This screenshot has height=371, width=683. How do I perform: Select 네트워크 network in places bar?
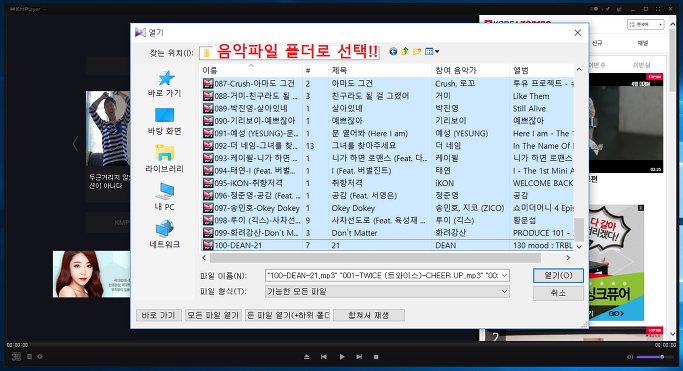[x=165, y=235]
